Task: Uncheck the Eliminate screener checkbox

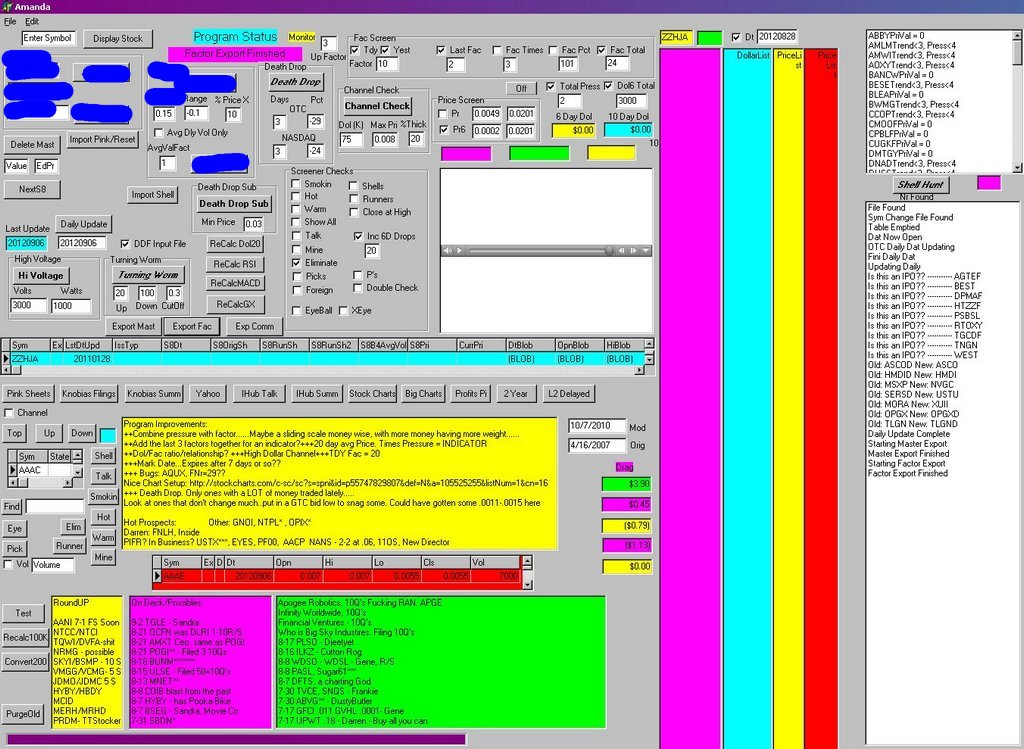Action: tap(296, 263)
